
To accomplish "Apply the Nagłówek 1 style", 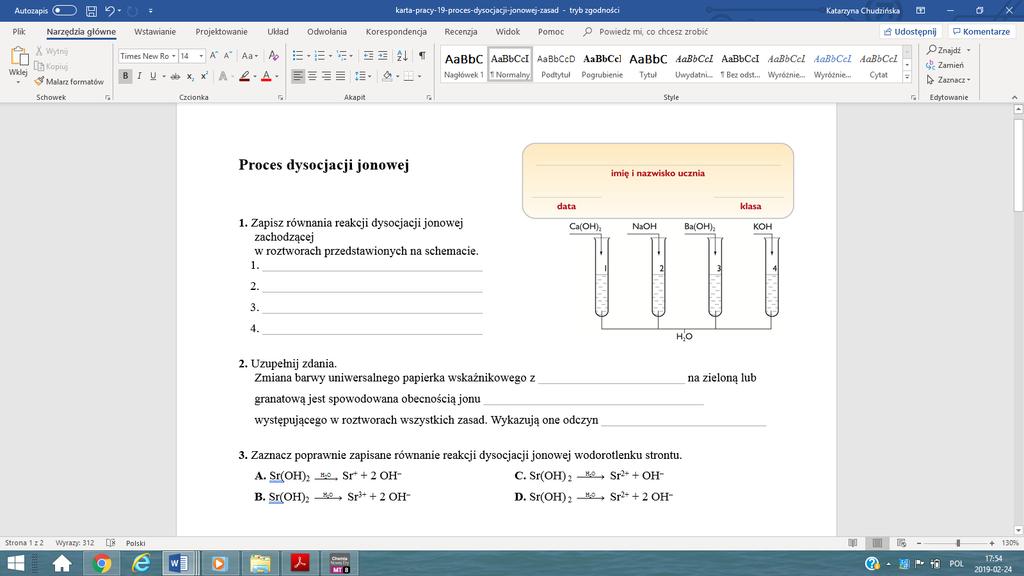I will coord(464,64).
